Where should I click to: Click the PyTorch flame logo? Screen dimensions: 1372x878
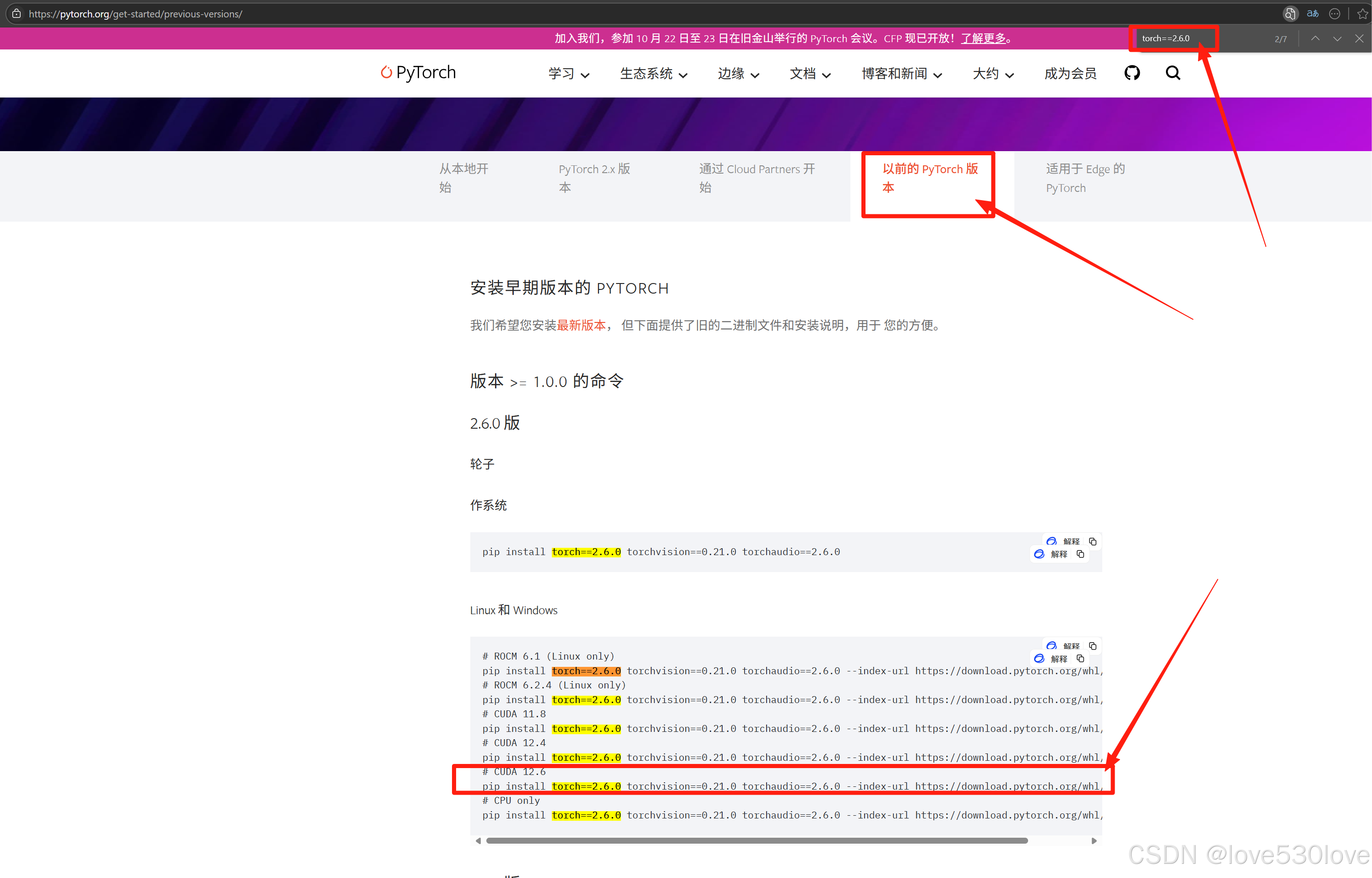click(x=386, y=72)
